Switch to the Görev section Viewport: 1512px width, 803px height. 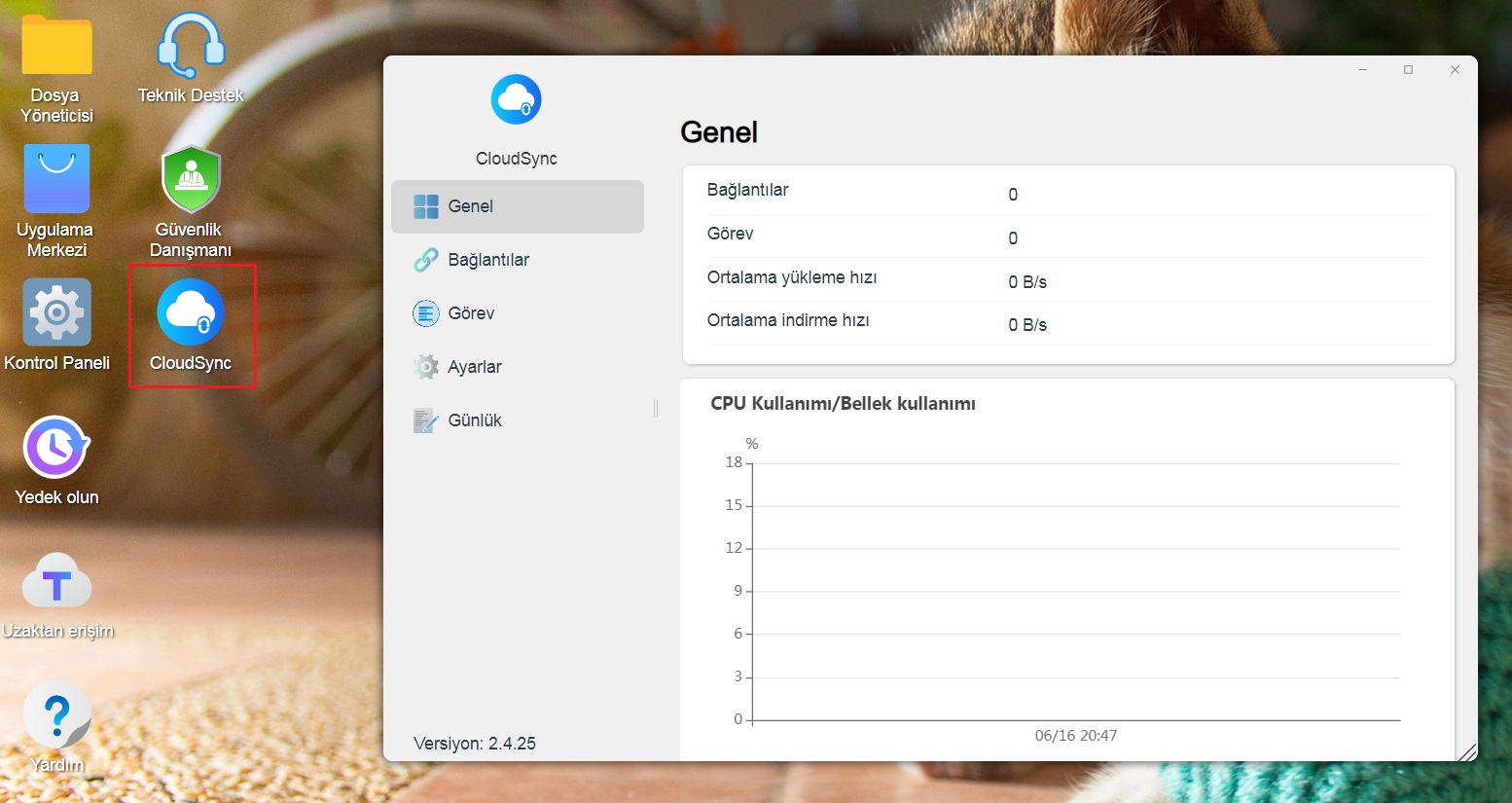pos(517,313)
